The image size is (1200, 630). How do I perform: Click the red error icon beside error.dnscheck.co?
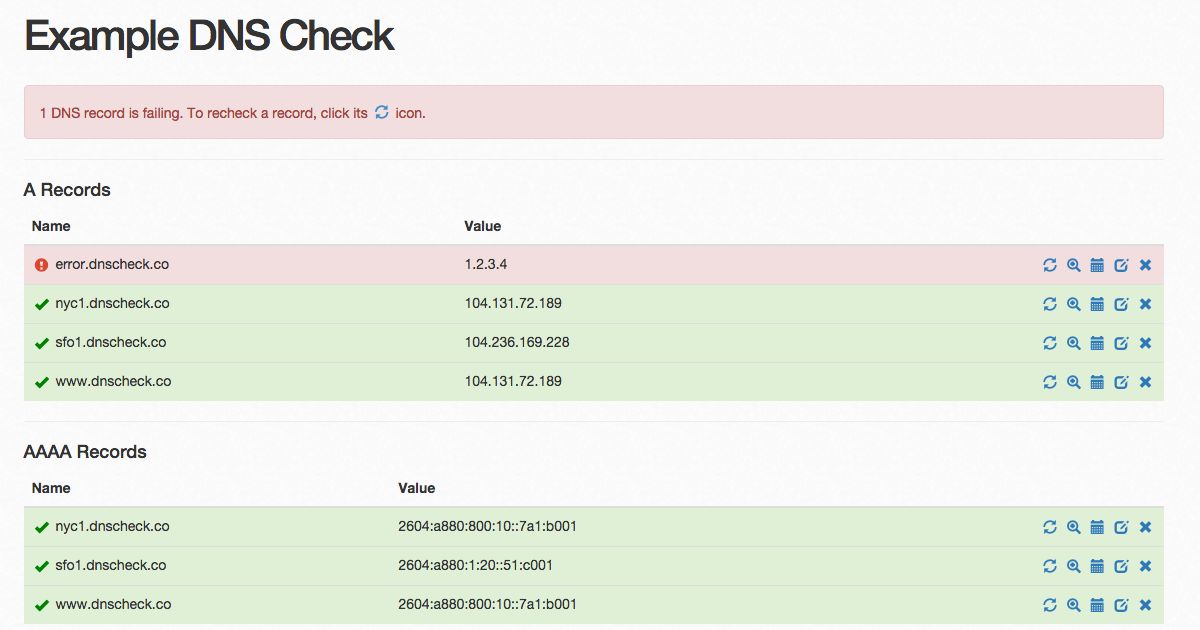click(41, 265)
